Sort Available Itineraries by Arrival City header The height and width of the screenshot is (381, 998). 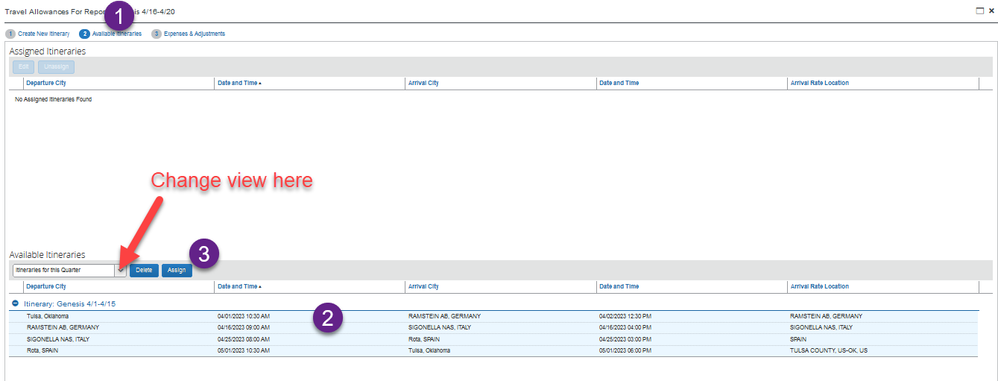click(424, 287)
